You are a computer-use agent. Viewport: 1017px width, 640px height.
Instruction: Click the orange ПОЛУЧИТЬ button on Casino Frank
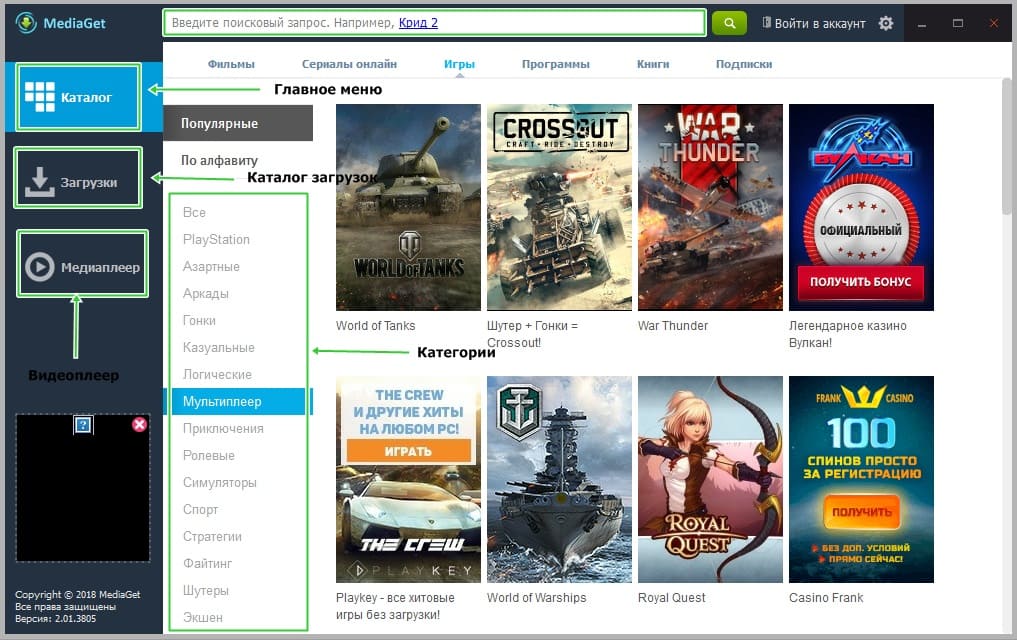tap(861, 512)
